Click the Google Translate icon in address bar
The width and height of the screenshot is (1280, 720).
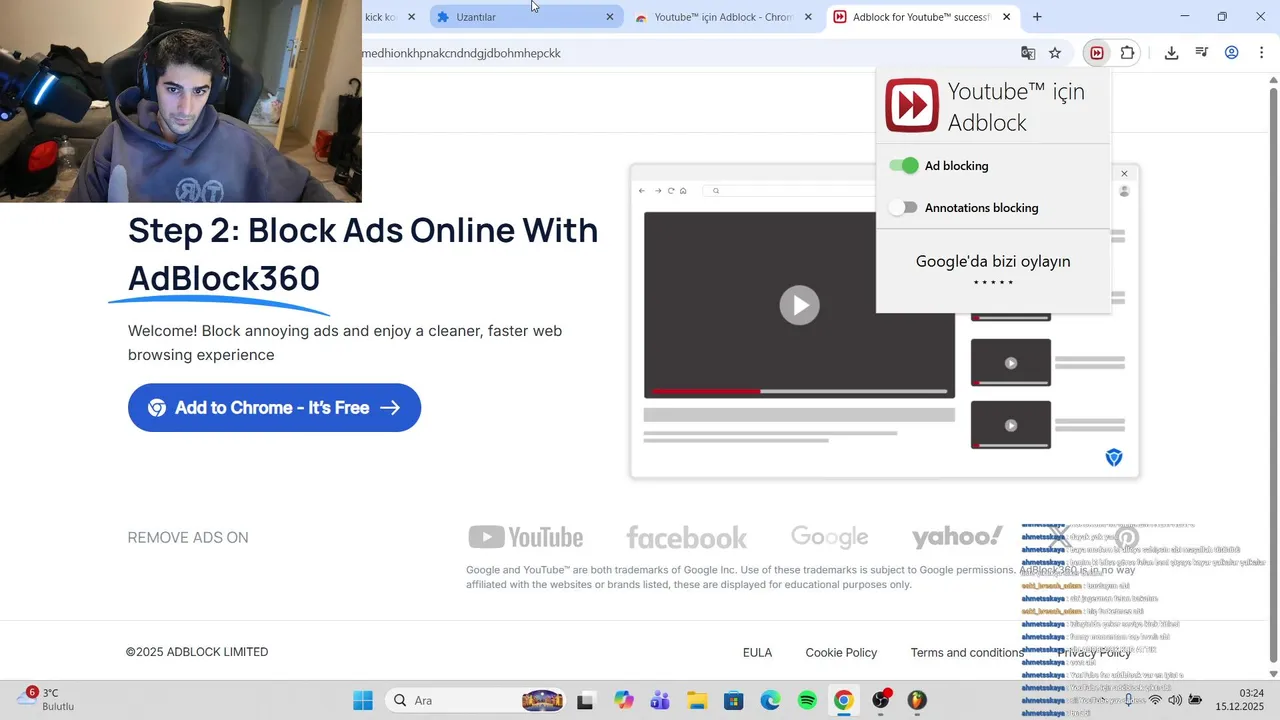(1028, 53)
